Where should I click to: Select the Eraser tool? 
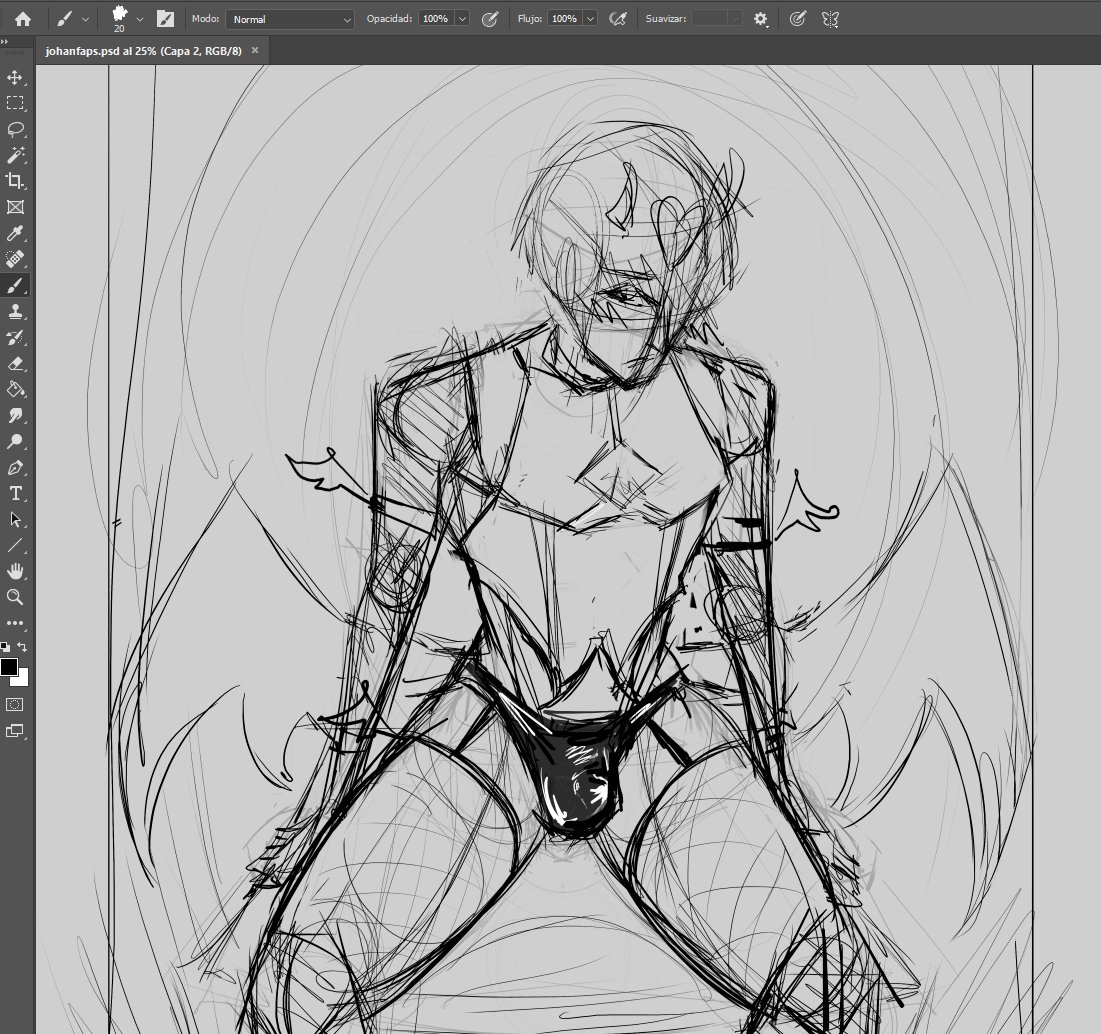click(x=15, y=364)
